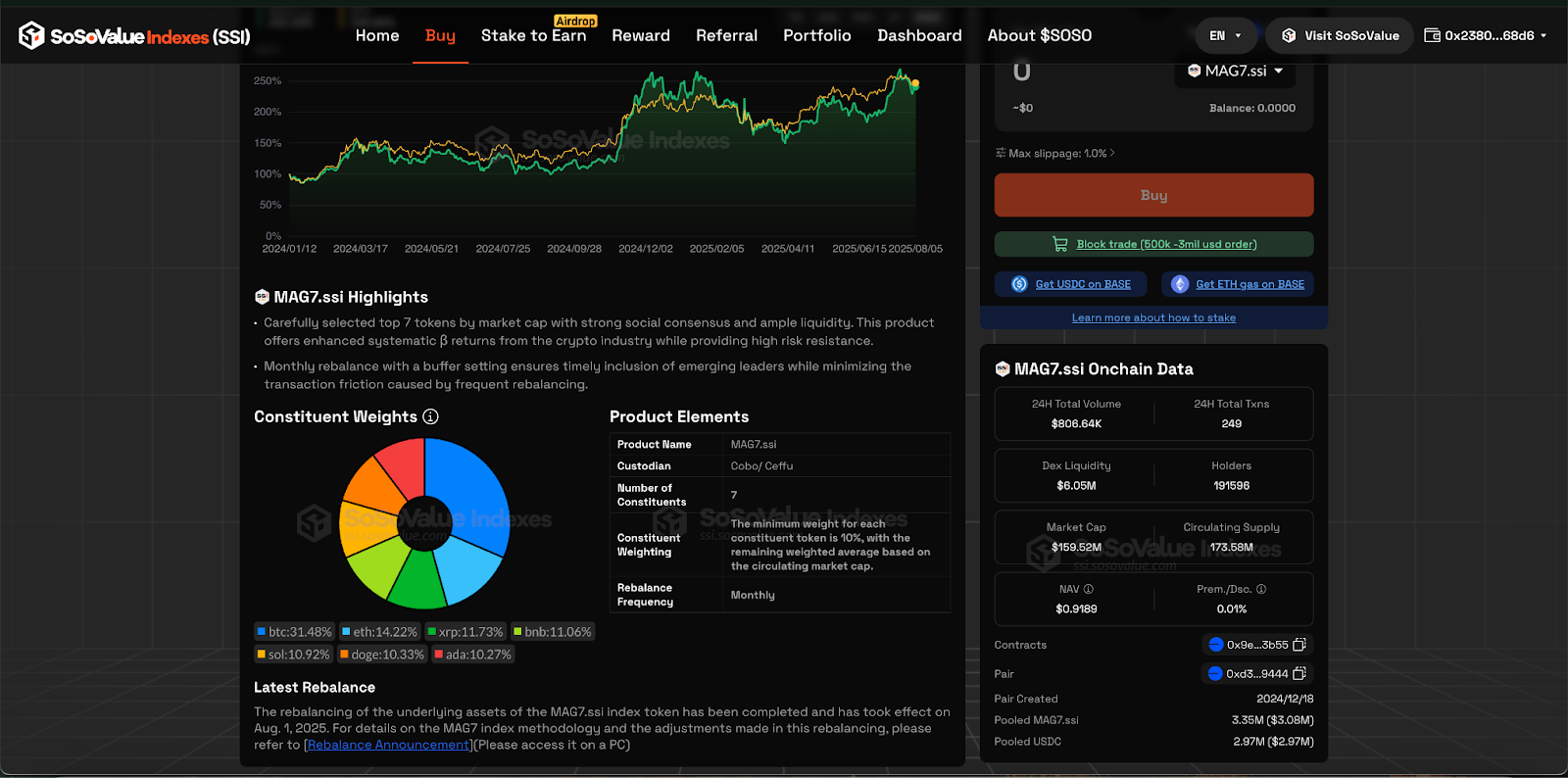
Task: Open Block trade 500k-3mil usd order link
Action: tap(1166, 244)
